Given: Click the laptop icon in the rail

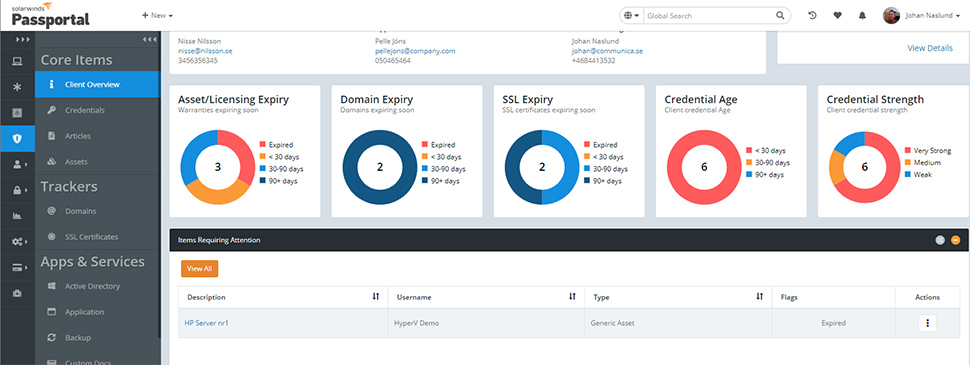Looking at the screenshot, I should (x=17, y=61).
